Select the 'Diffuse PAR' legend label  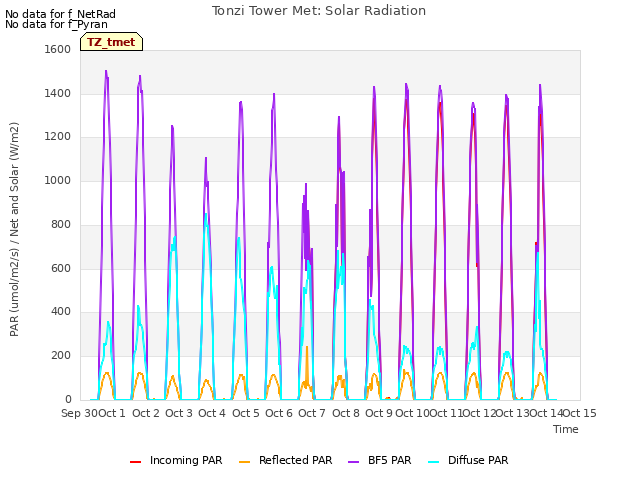coord(478,460)
